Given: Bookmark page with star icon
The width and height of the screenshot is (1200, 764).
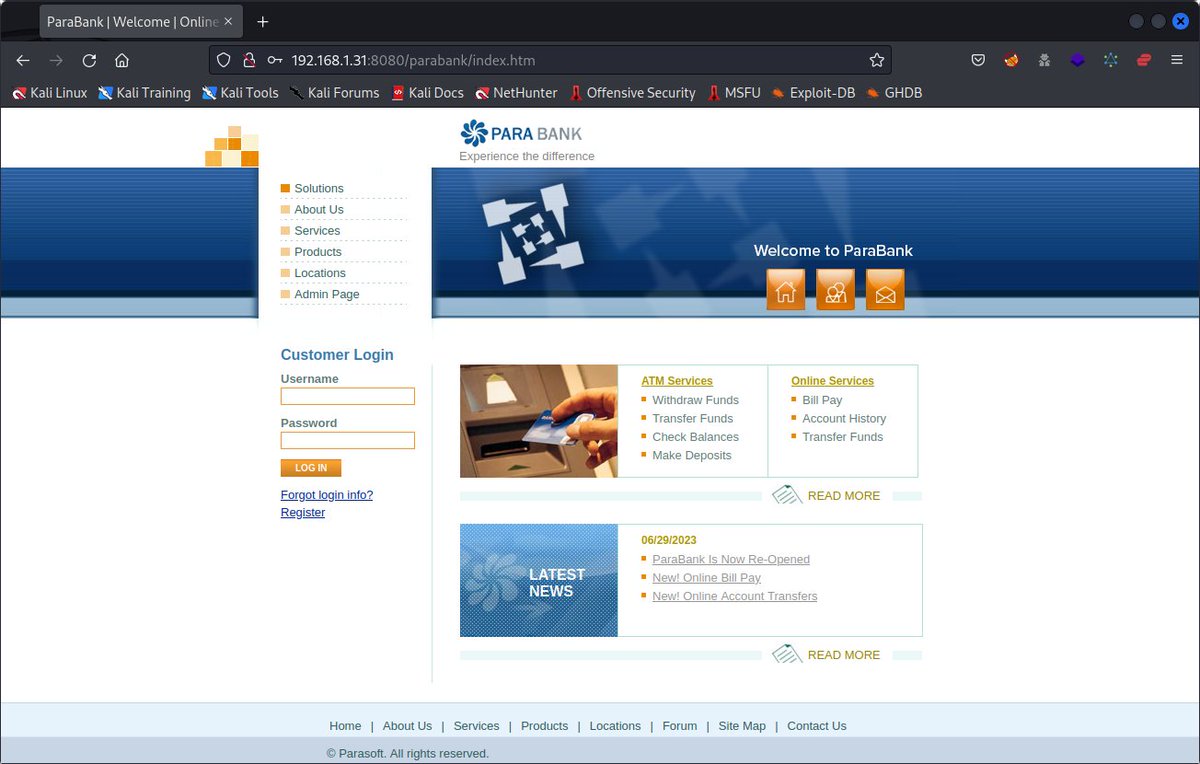Looking at the screenshot, I should [877, 60].
